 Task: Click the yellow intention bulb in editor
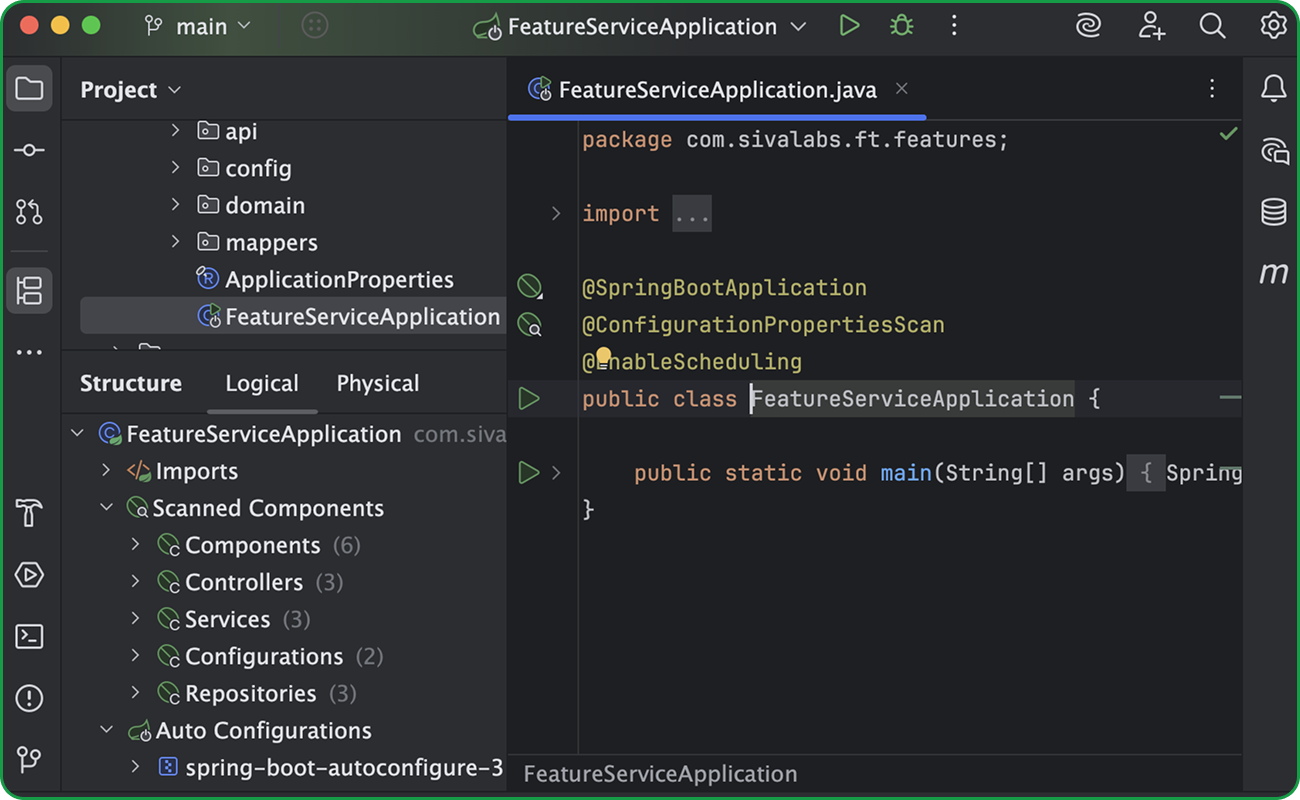pyautogui.click(x=604, y=355)
